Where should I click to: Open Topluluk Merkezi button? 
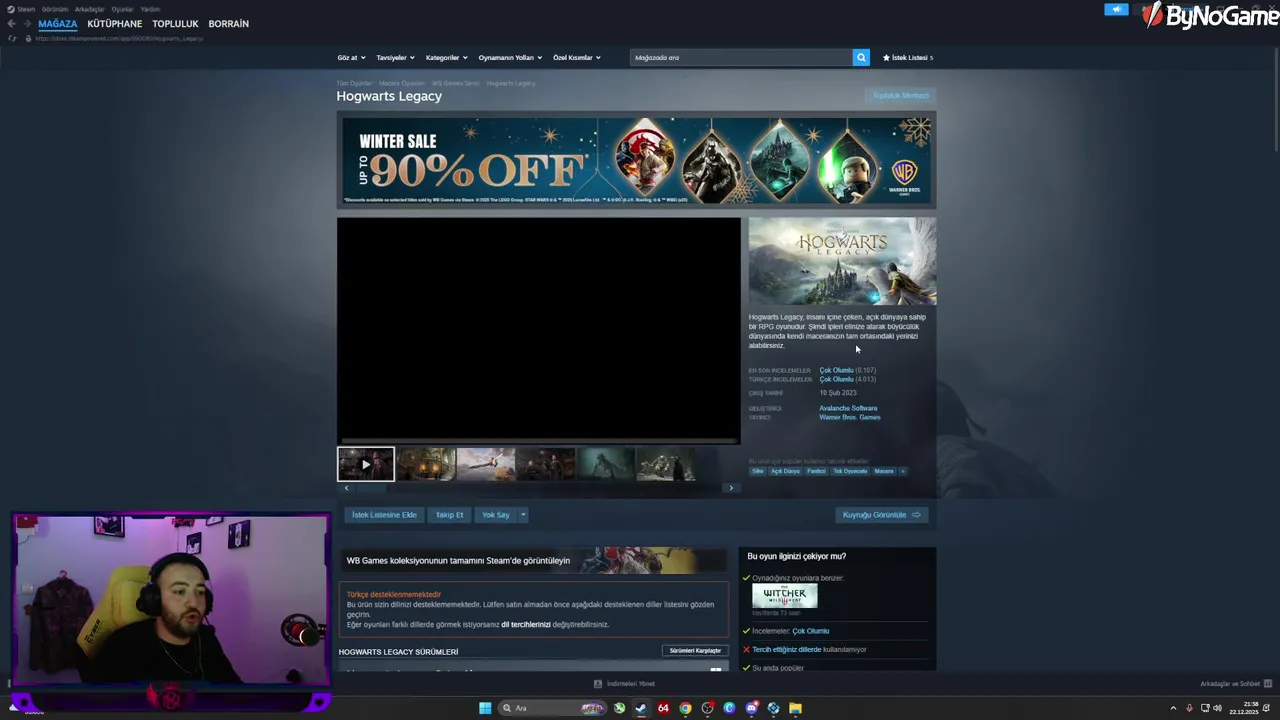901,96
